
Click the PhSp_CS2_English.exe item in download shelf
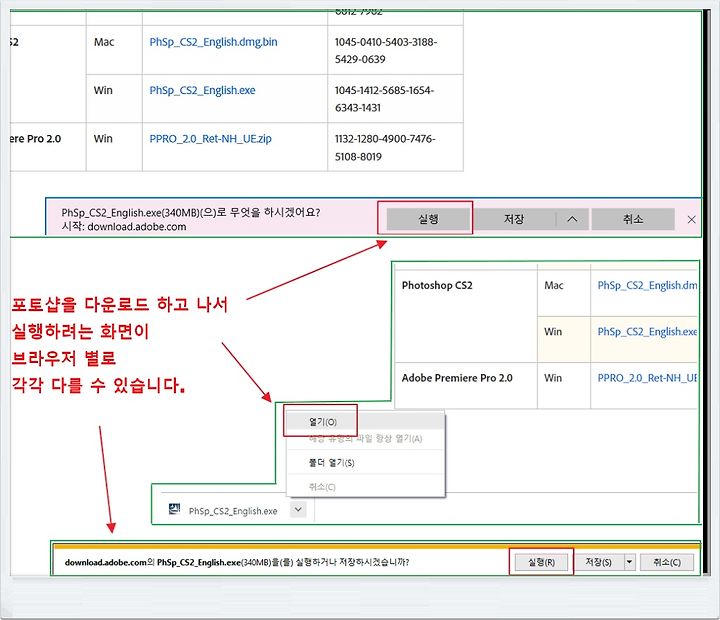[233, 511]
